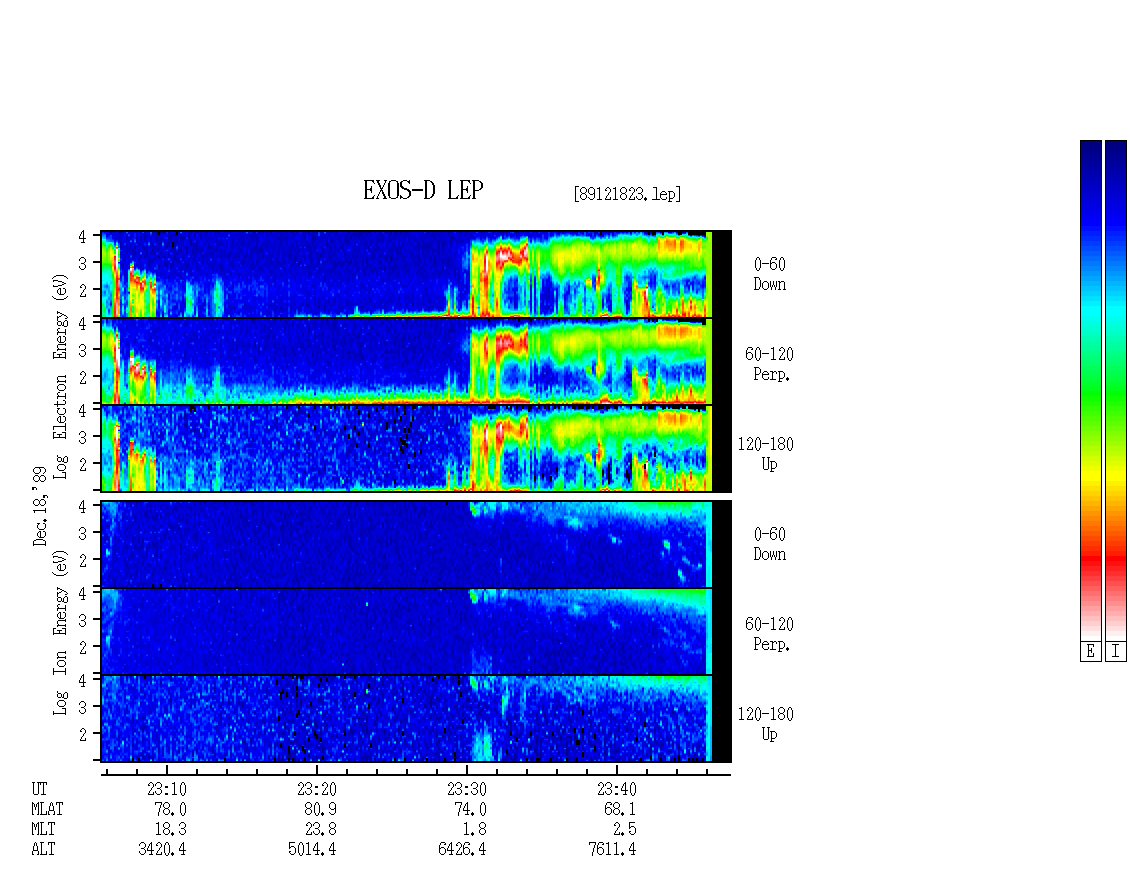Click the ion colour scale bar above I

1116,389
